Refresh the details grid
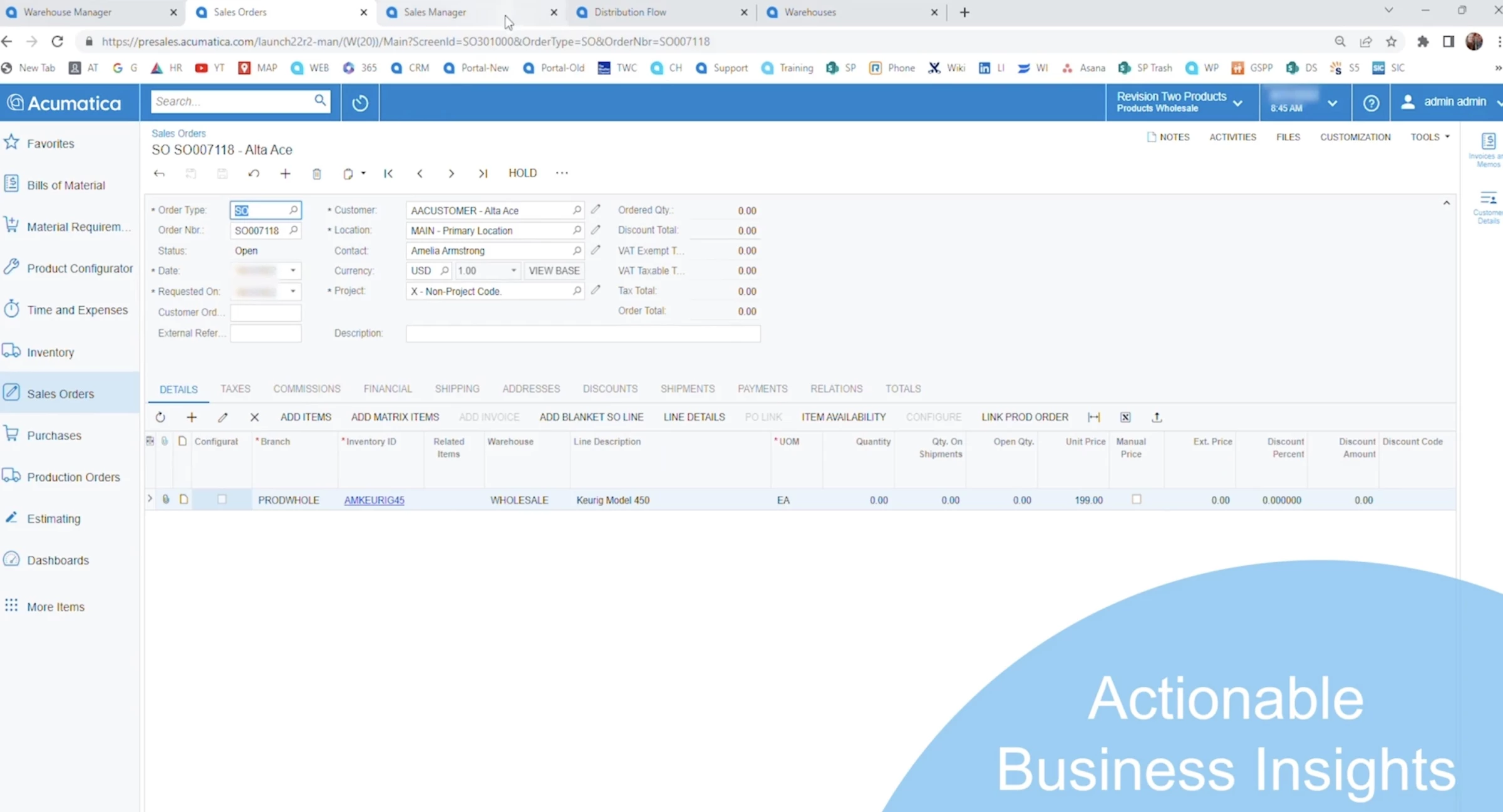The height and width of the screenshot is (812, 1503). (x=160, y=417)
